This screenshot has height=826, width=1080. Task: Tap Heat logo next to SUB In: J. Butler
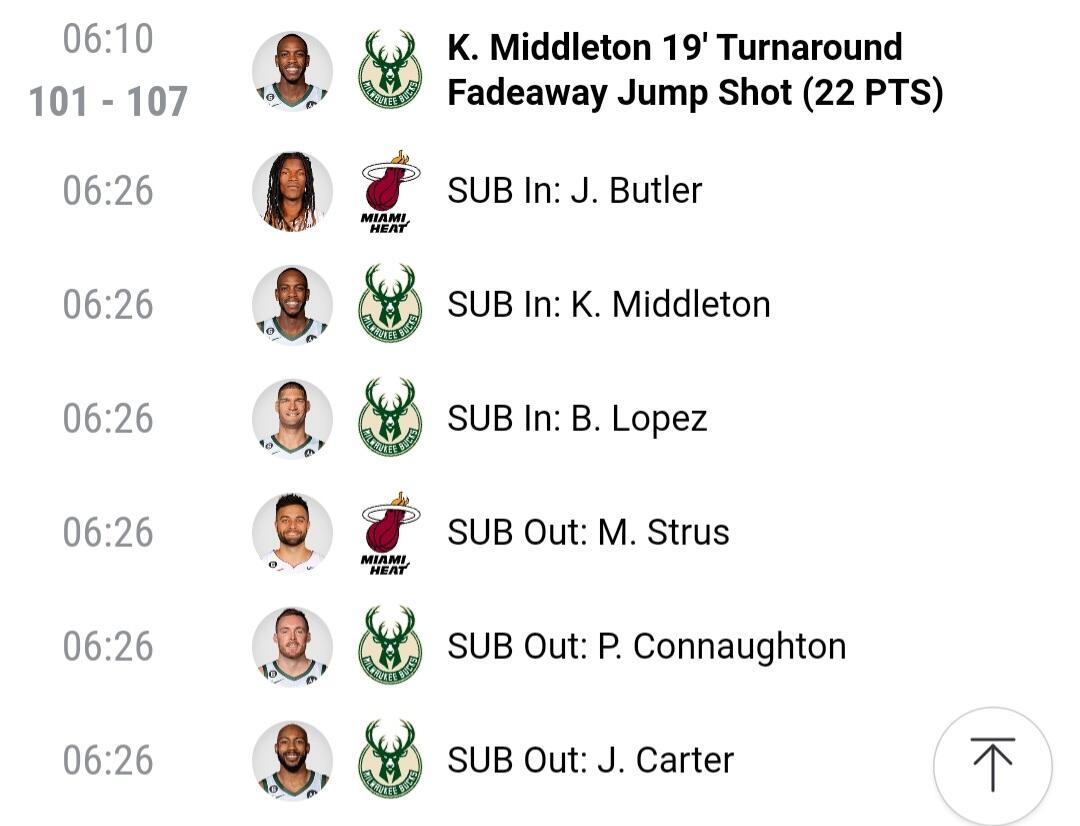[389, 191]
